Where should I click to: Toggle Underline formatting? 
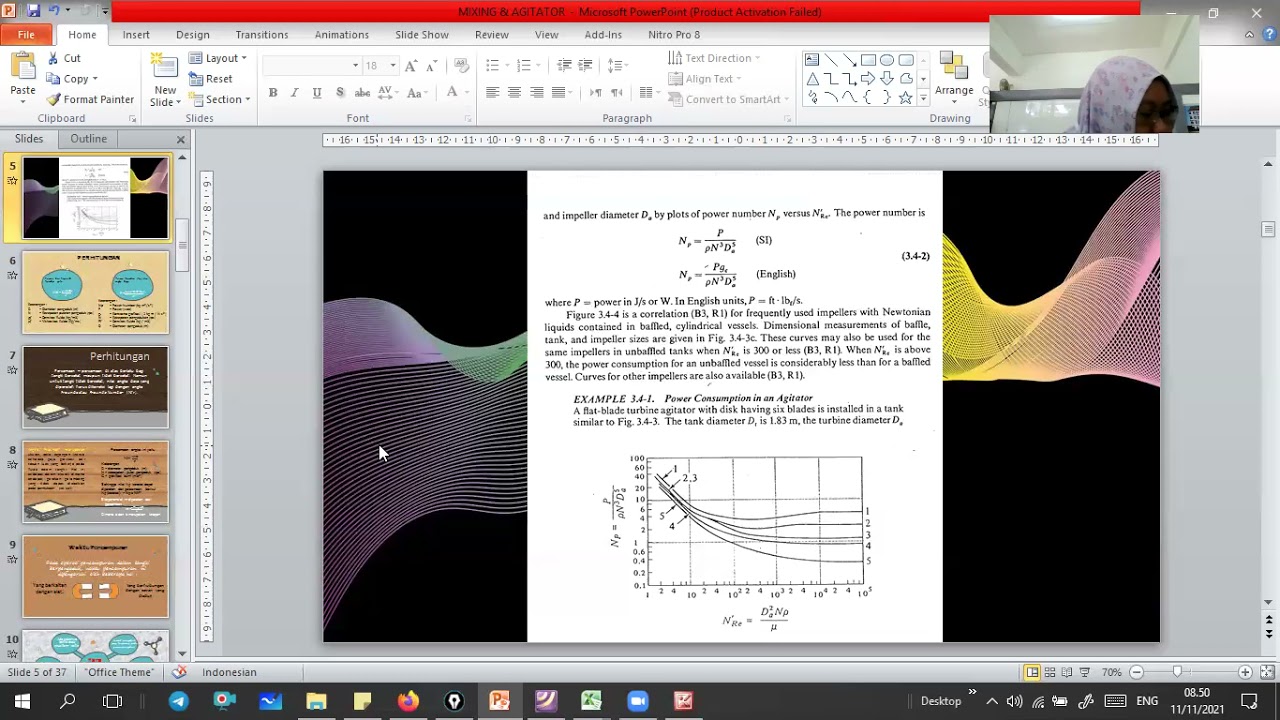pos(317,93)
